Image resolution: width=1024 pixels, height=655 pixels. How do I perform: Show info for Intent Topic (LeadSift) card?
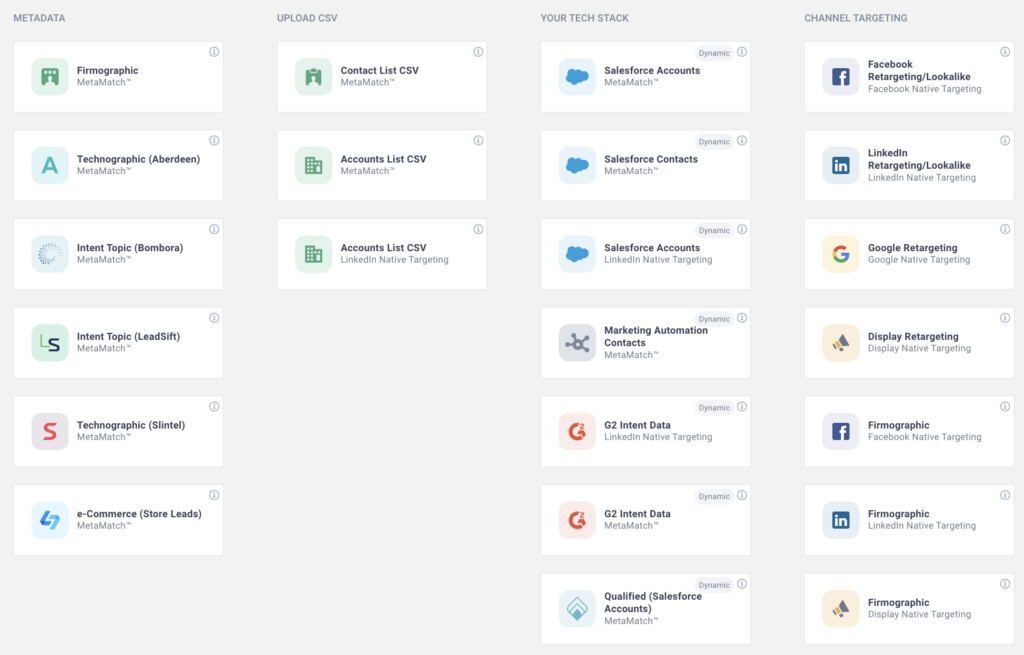(214, 318)
